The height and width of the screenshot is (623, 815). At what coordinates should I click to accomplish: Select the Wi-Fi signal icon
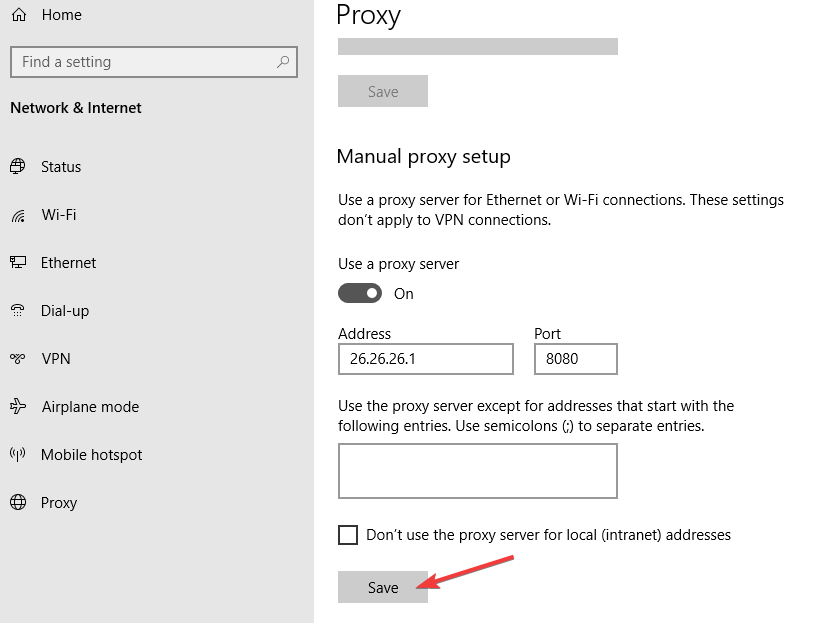18,215
